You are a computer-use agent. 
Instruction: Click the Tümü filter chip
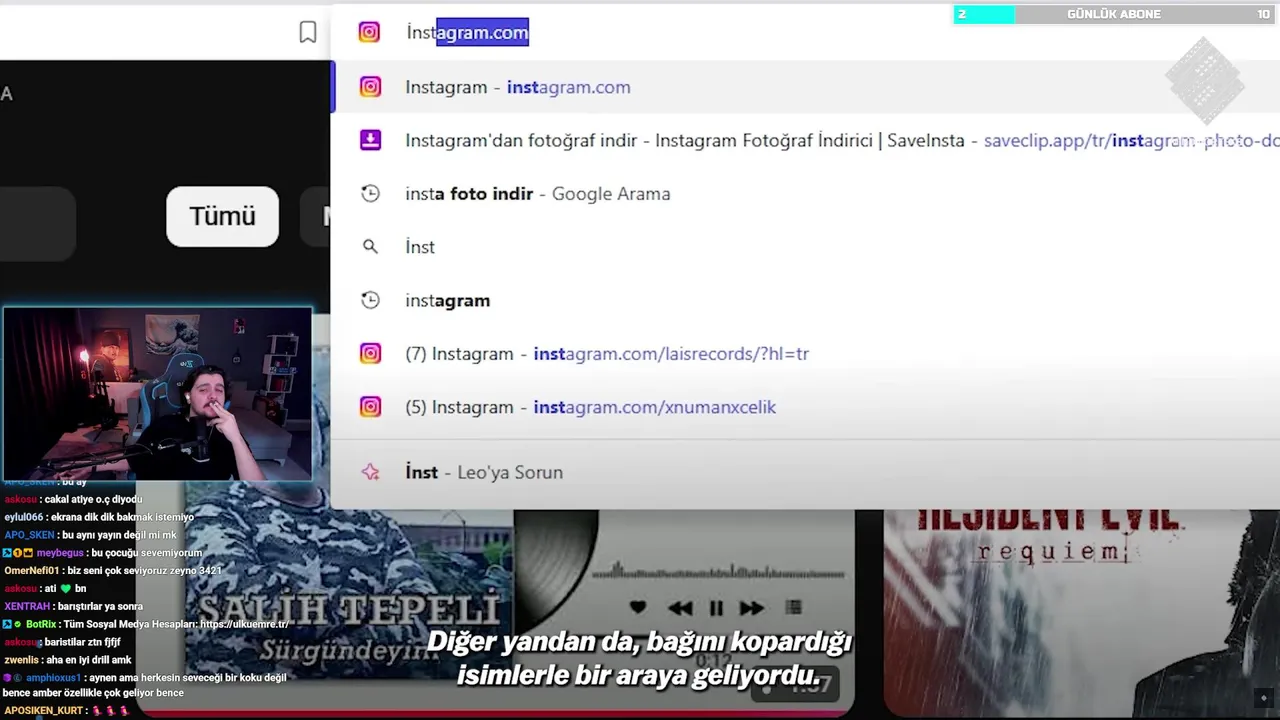pyautogui.click(x=222, y=216)
